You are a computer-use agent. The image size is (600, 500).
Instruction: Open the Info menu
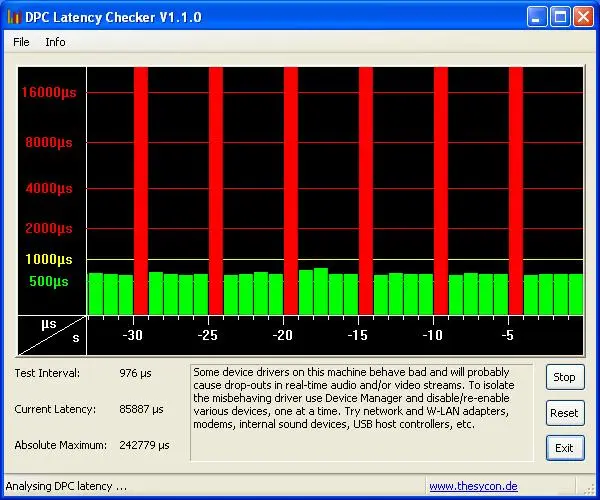point(55,42)
